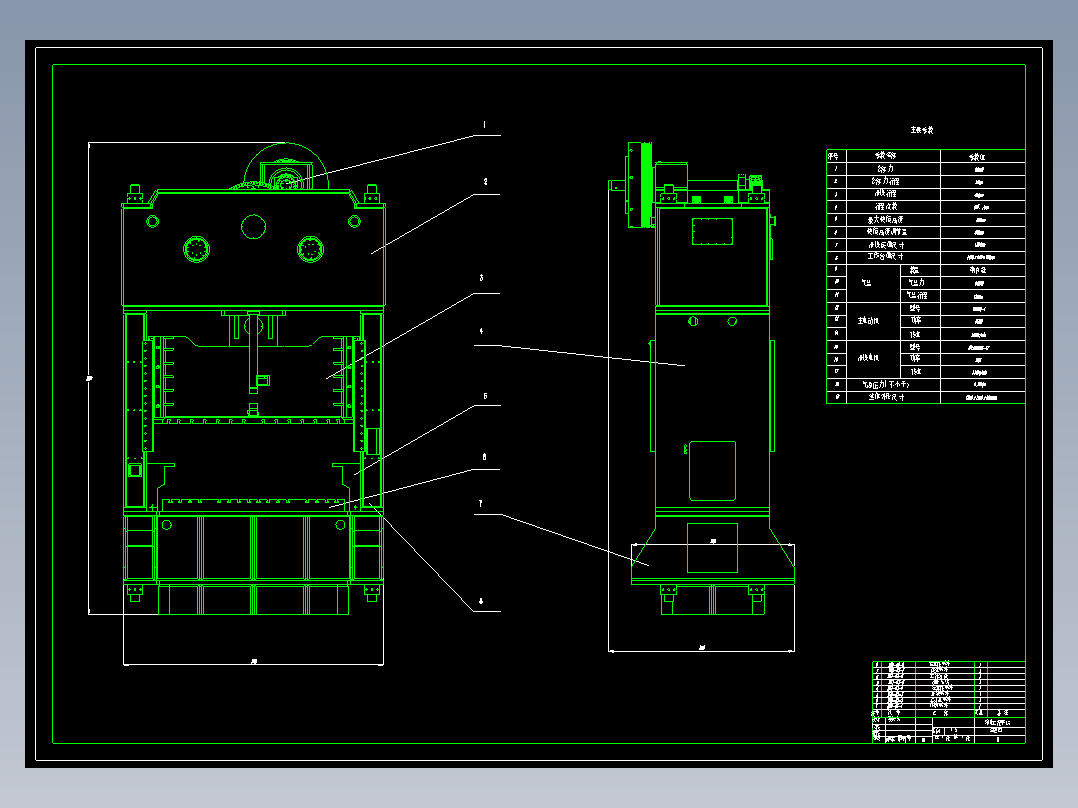Select callout number 6 pointing to the bolster
1078x808 pixels.
[x=485, y=457]
